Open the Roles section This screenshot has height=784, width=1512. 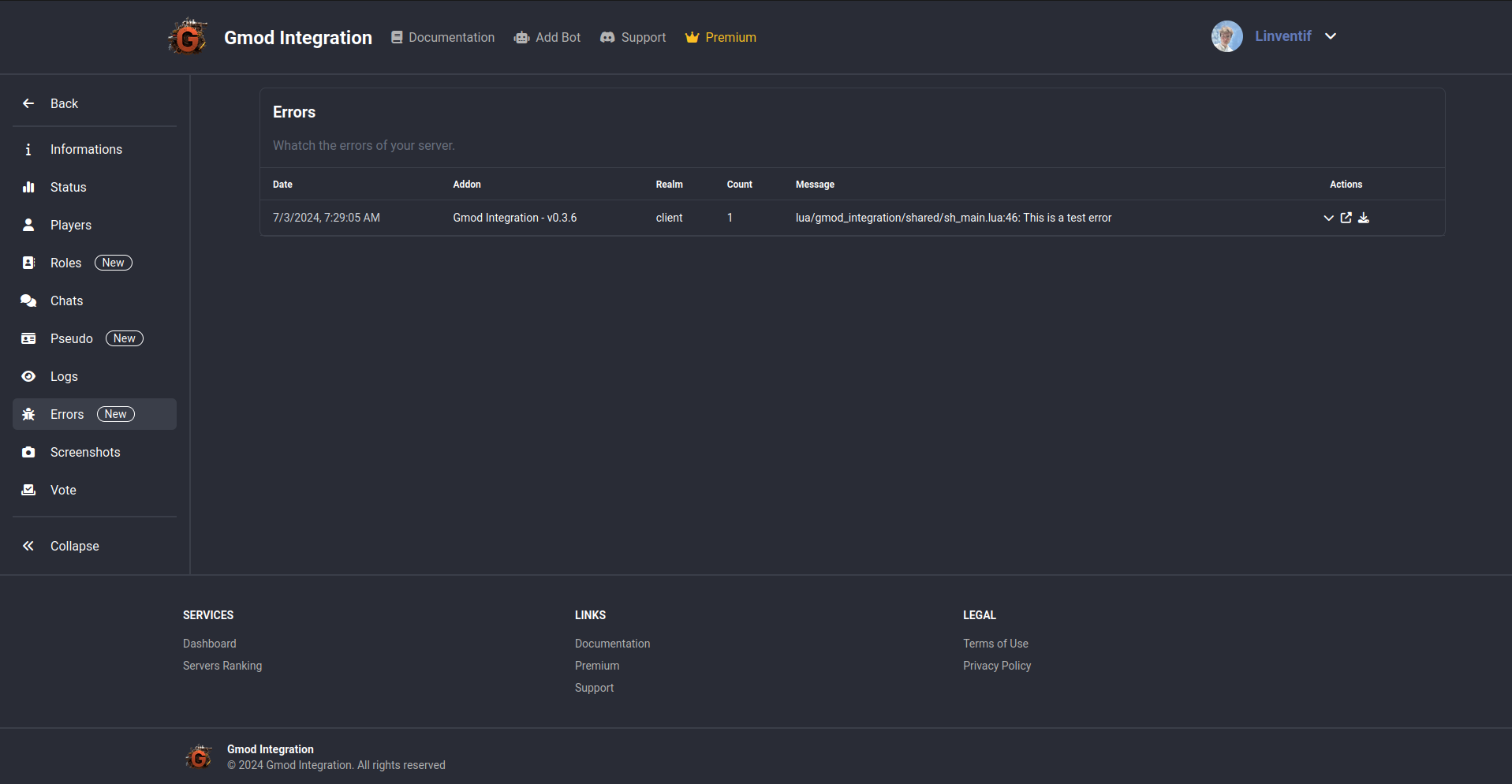click(x=66, y=263)
